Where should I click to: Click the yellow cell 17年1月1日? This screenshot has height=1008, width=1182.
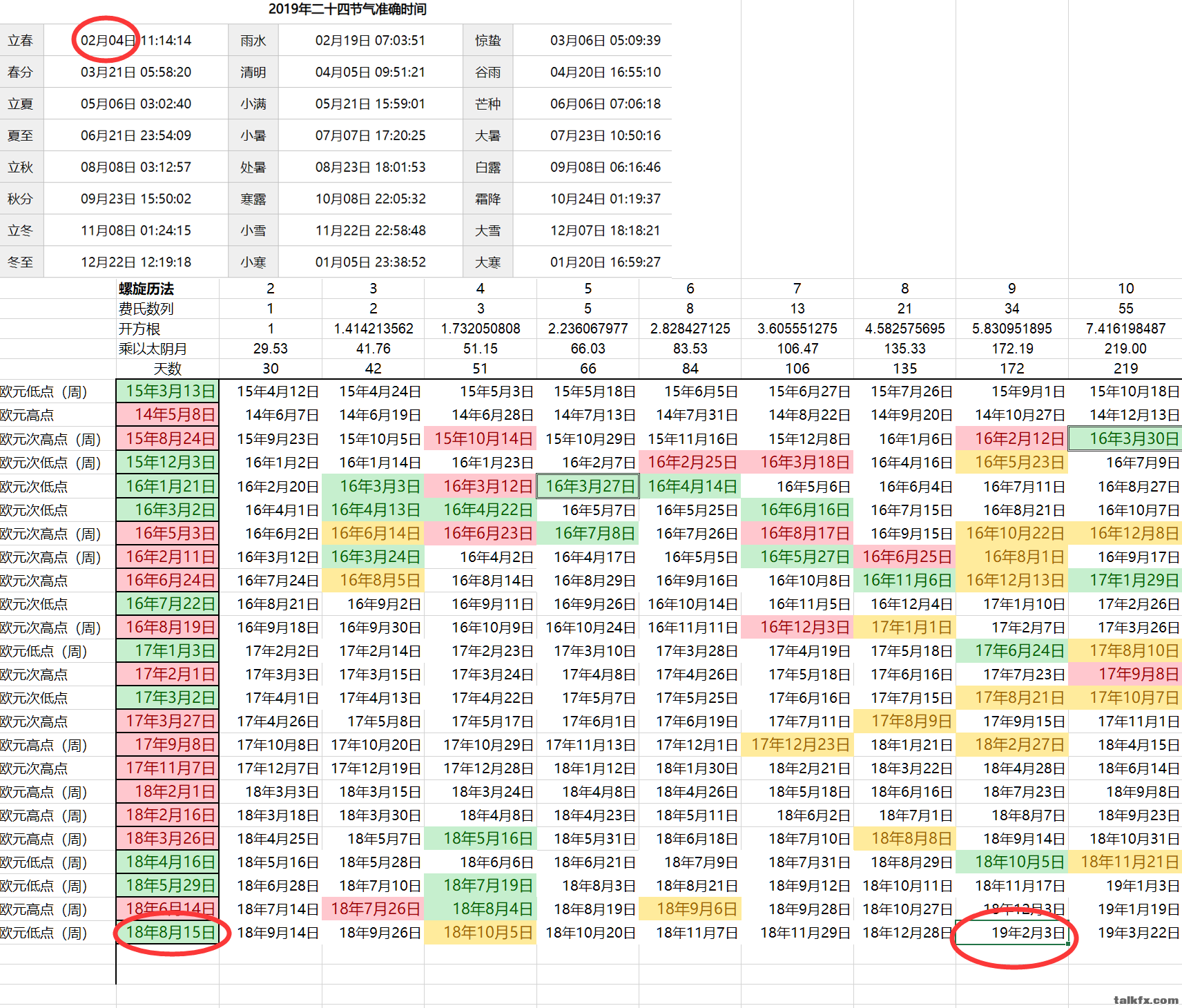point(905,627)
